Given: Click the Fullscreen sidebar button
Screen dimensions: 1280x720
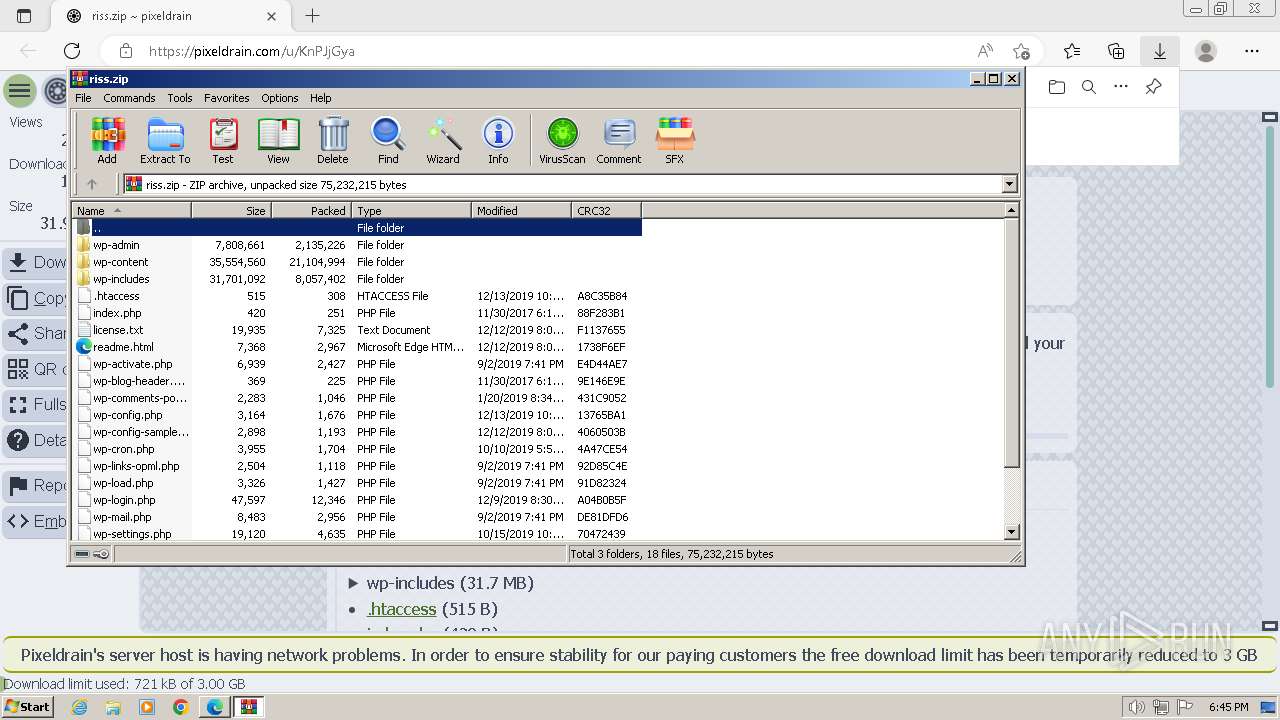Looking at the screenshot, I should coord(35,404).
